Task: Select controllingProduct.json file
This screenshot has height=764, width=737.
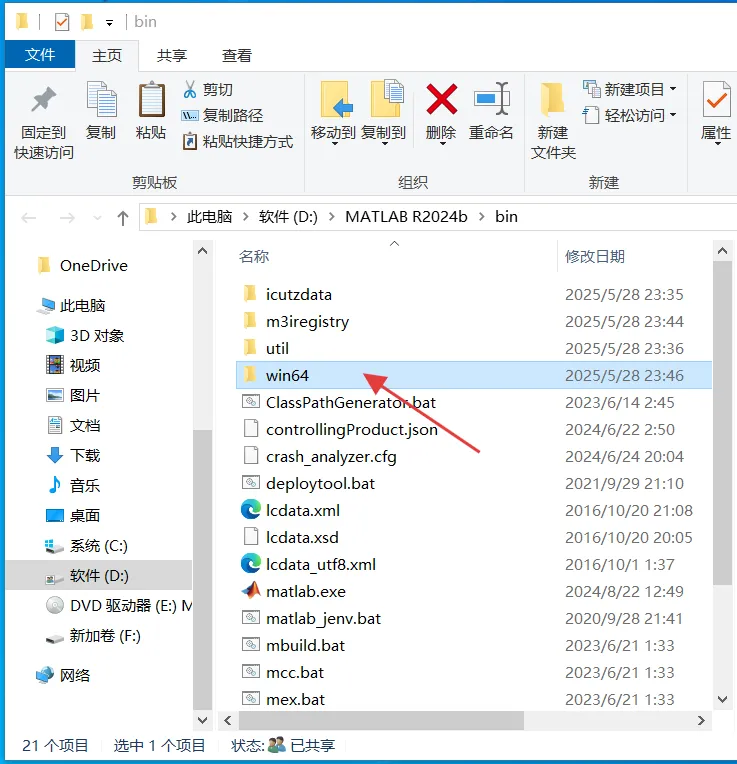Action: [473, 429]
